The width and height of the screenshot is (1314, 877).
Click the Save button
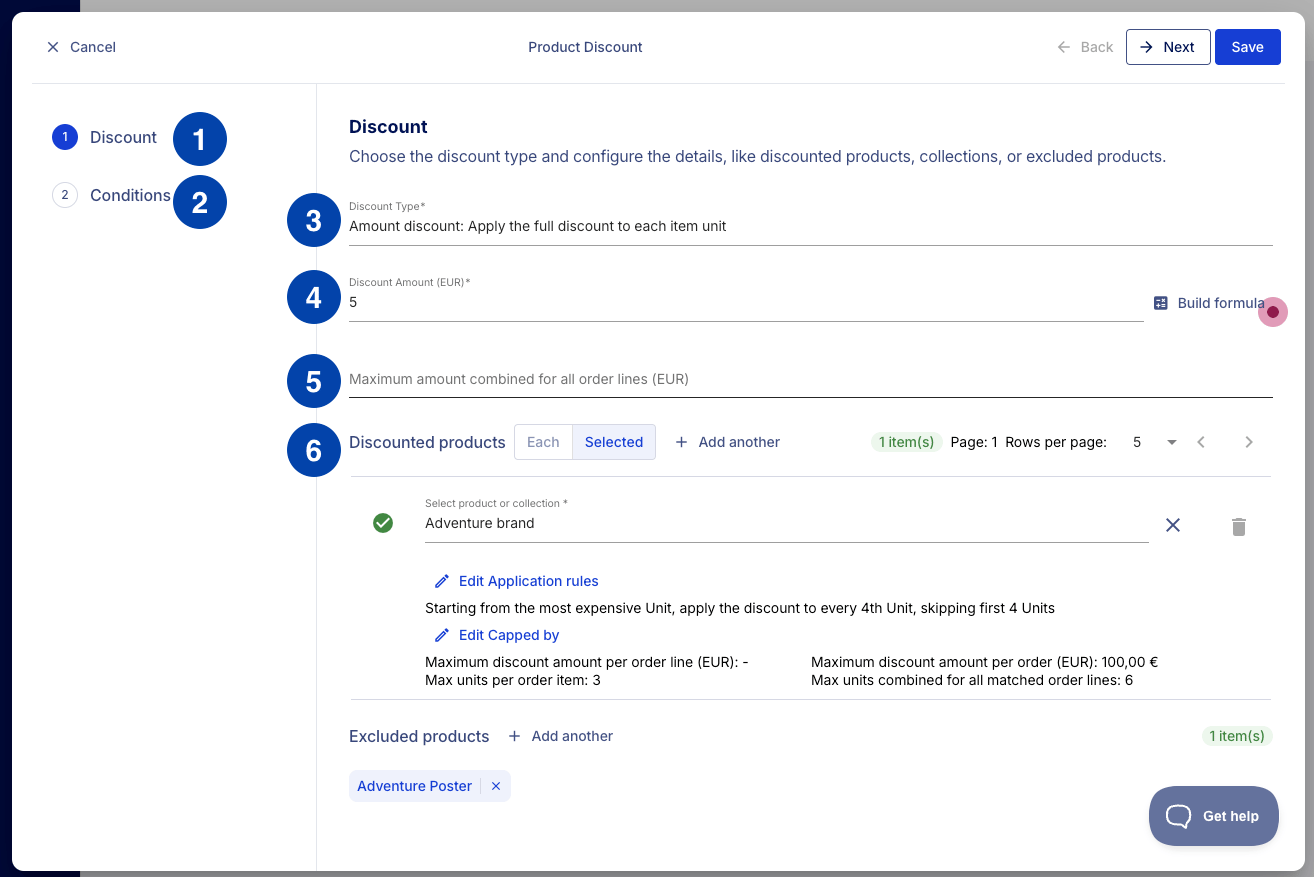point(1248,47)
